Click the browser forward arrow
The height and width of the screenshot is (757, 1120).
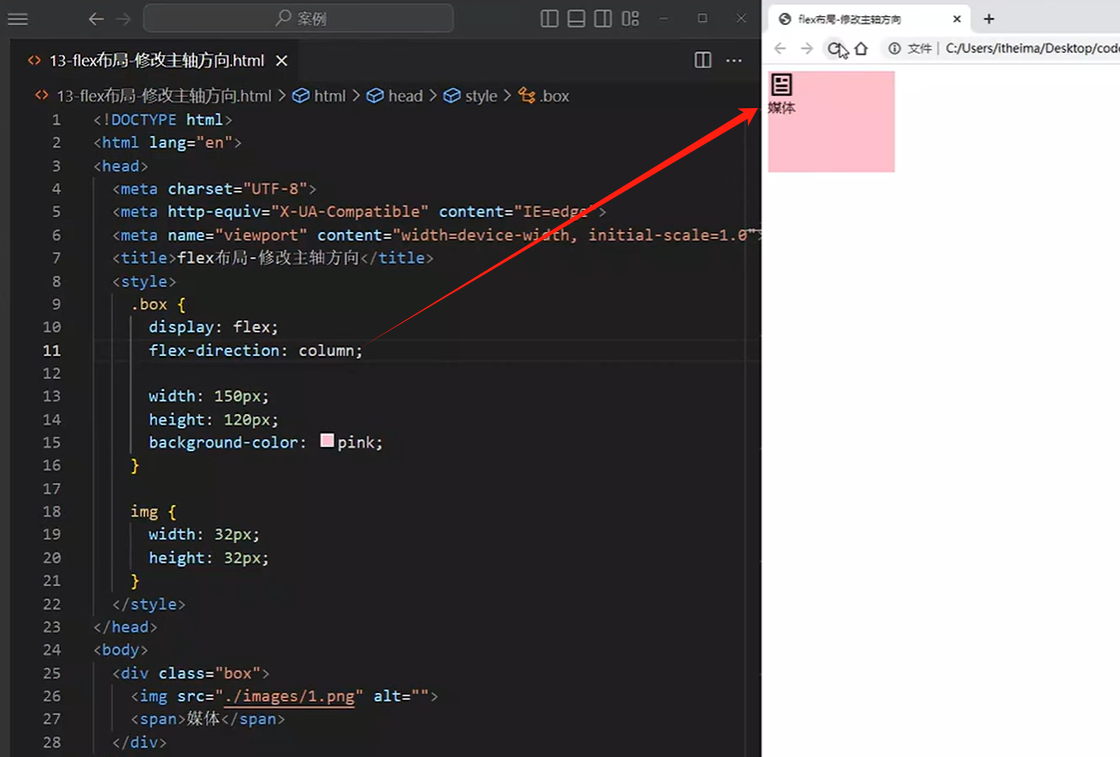tap(807, 49)
